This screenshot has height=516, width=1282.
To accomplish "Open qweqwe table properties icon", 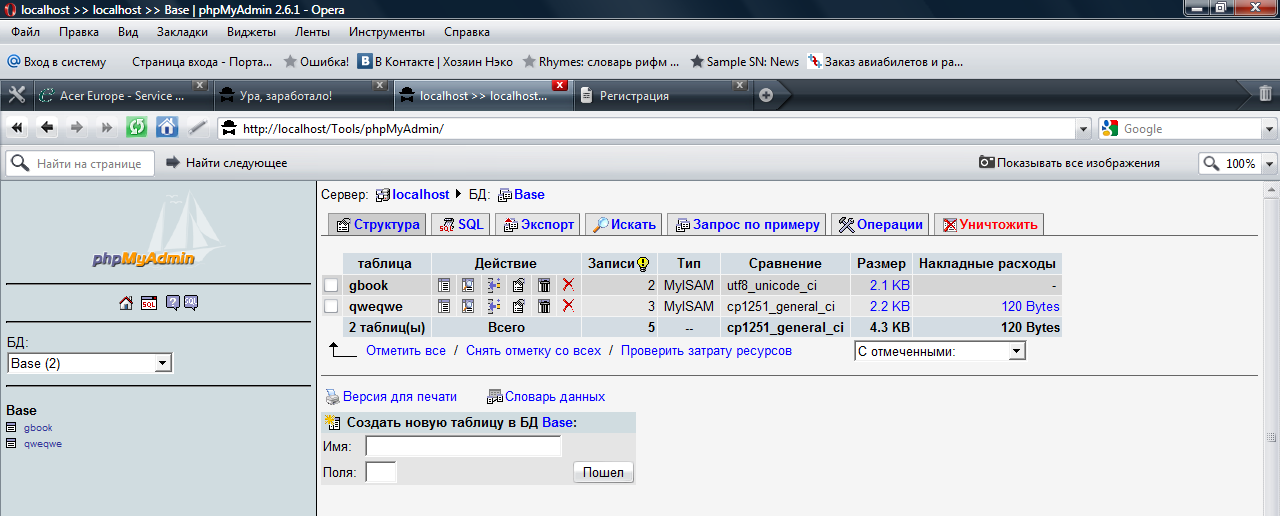I will click(x=518, y=306).
